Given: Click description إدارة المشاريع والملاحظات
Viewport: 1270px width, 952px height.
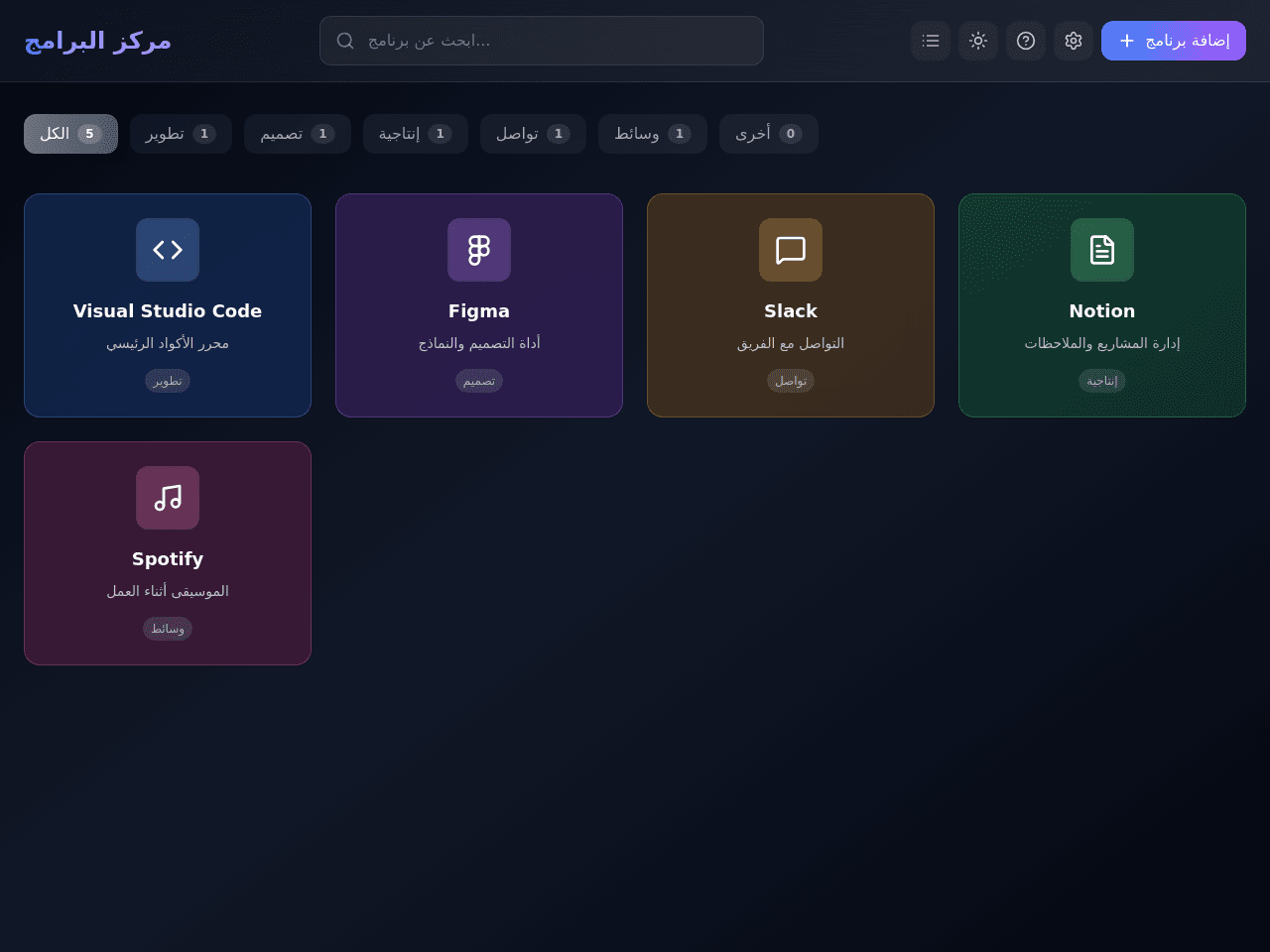Looking at the screenshot, I should click(1102, 343).
